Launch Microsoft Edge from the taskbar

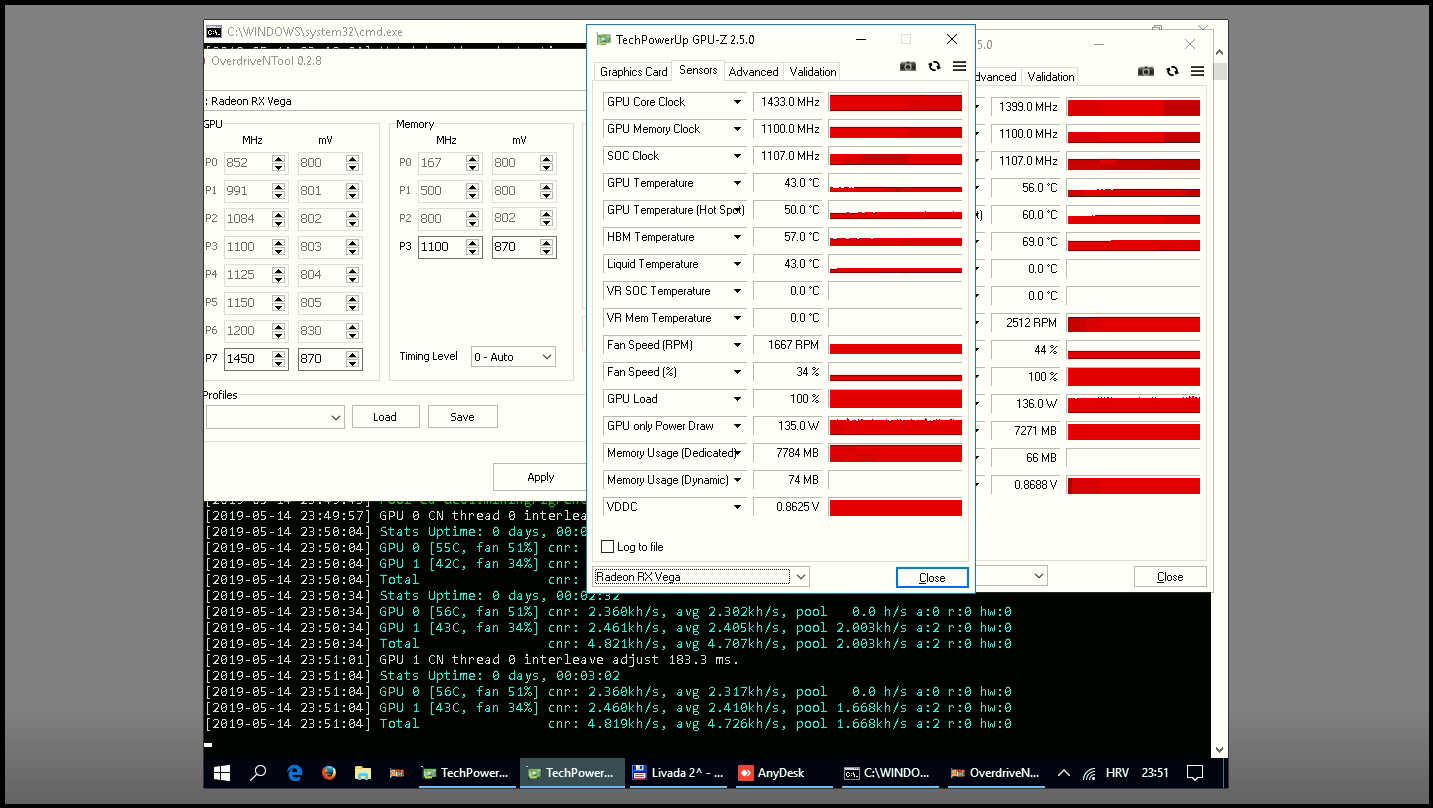295,772
